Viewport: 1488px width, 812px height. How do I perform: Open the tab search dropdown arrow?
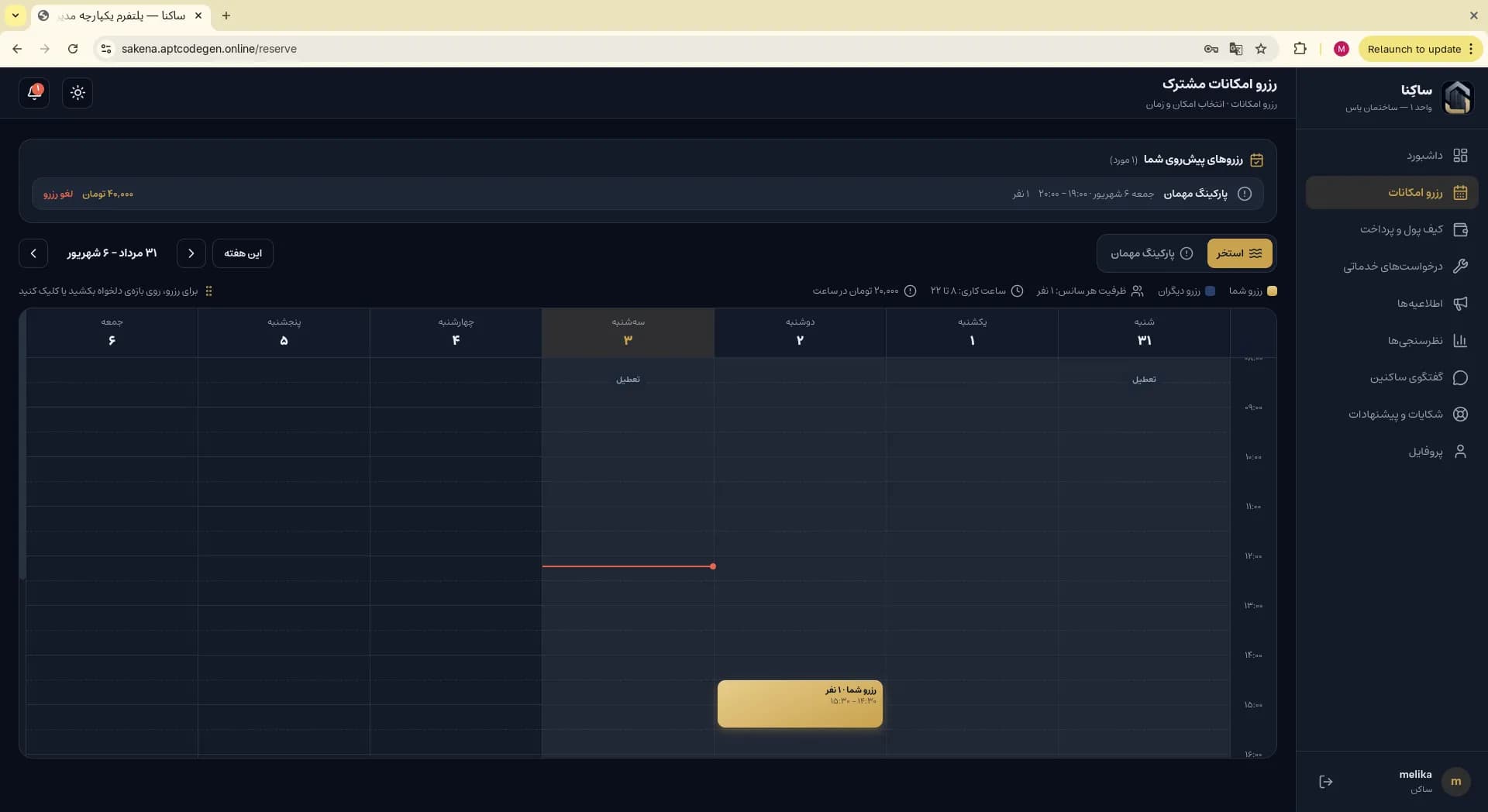pos(15,15)
